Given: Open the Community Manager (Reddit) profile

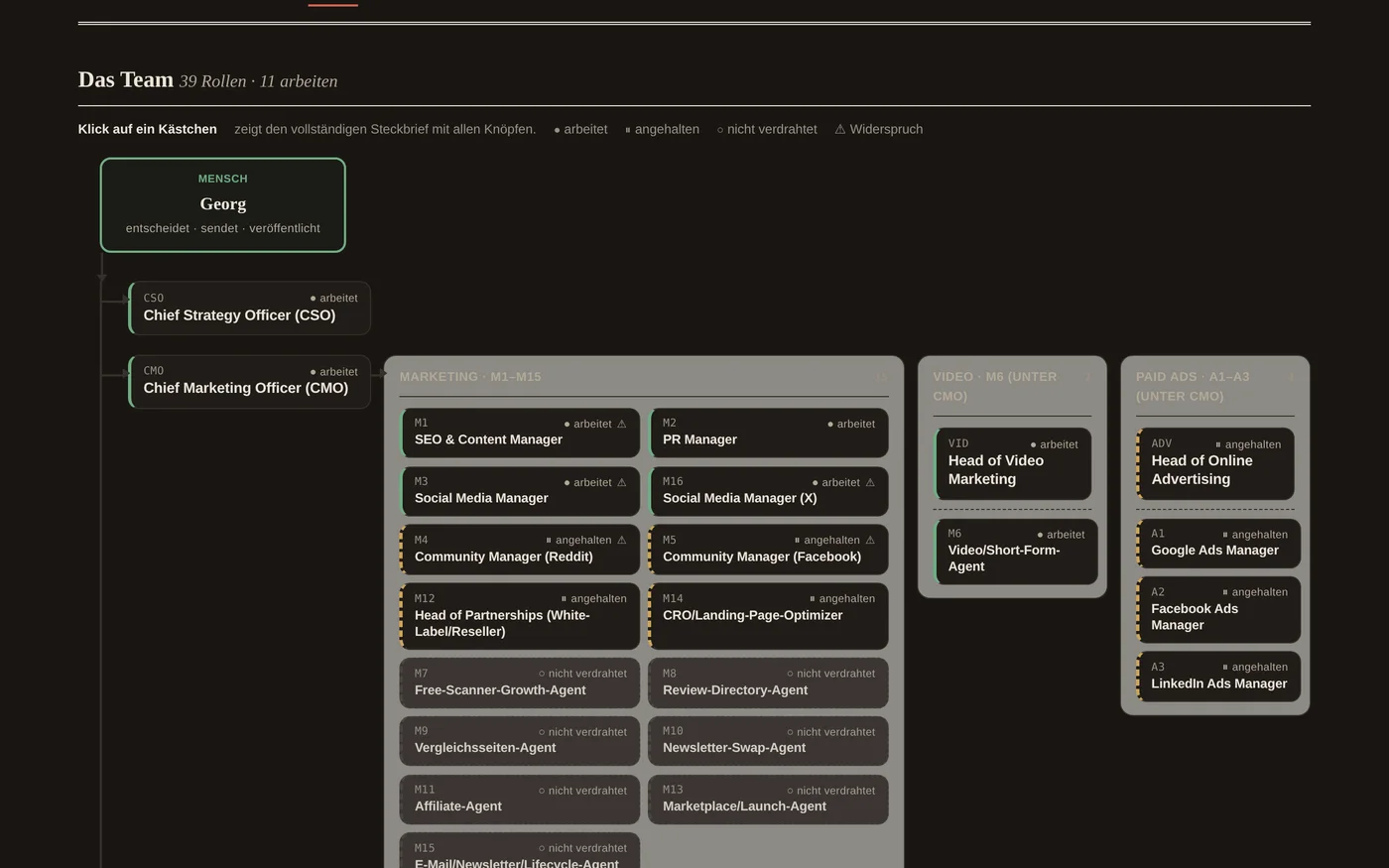Looking at the screenshot, I should click(x=520, y=550).
